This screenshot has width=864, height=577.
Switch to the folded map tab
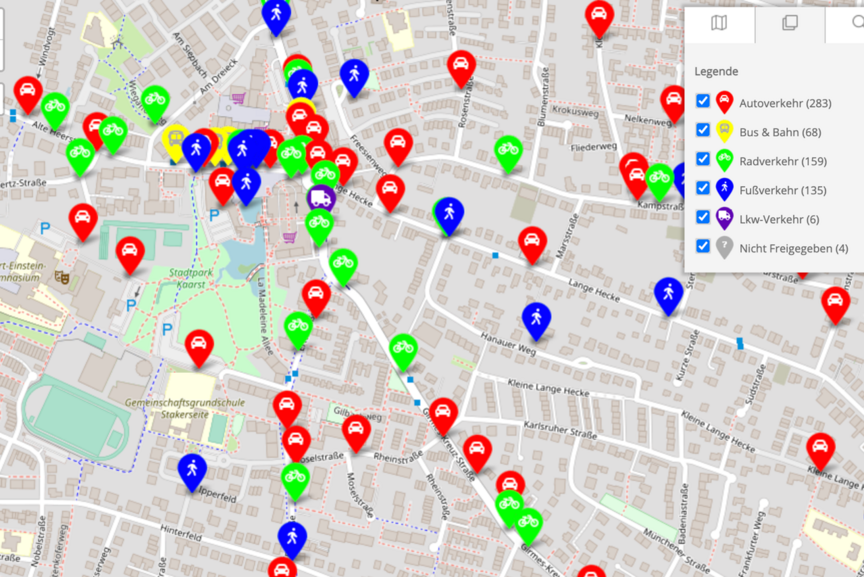(719, 23)
